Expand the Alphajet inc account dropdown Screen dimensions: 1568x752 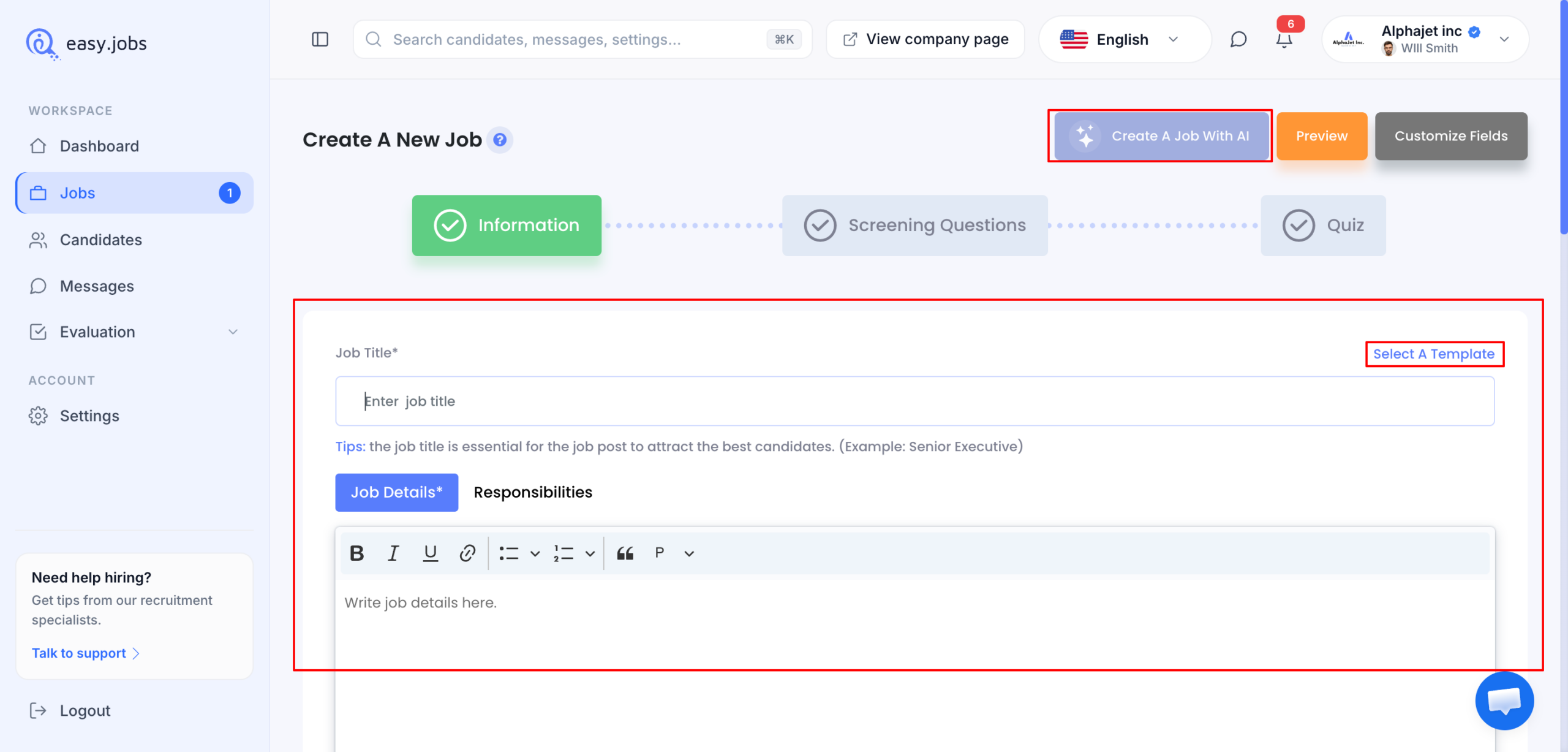tap(1504, 39)
